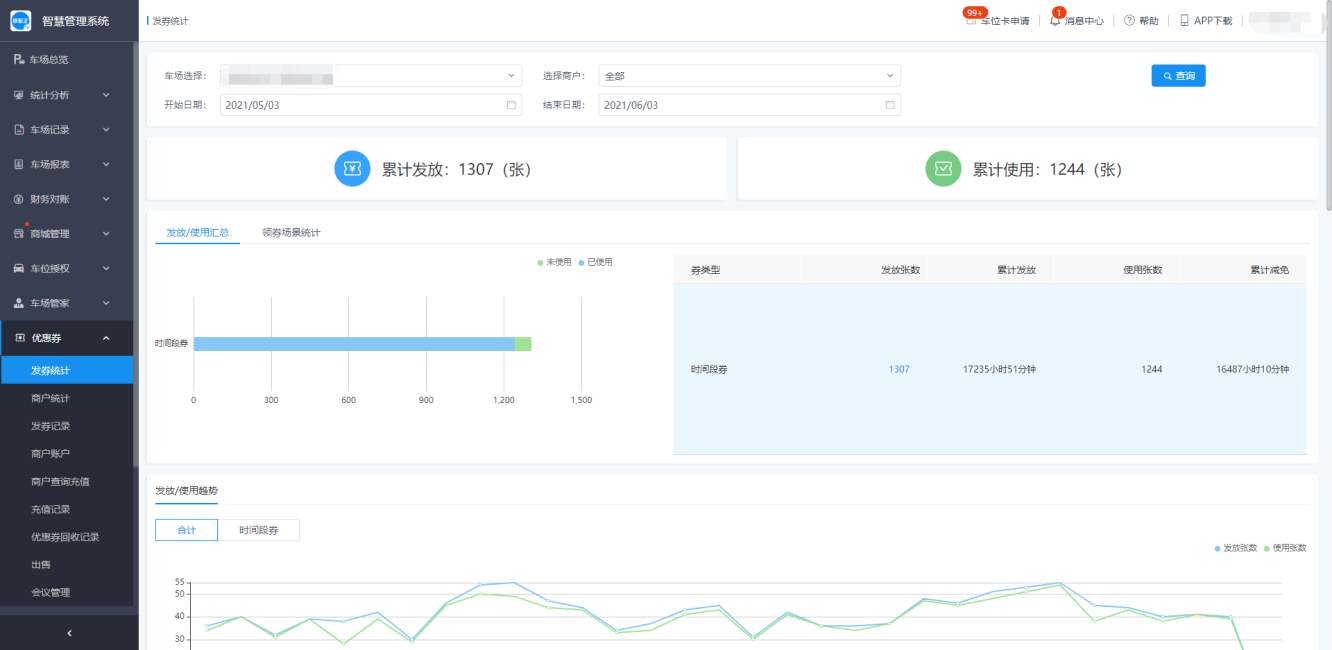The height and width of the screenshot is (650, 1332).
Task: Click the help question mark icon
Action: tap(1129, 21)
